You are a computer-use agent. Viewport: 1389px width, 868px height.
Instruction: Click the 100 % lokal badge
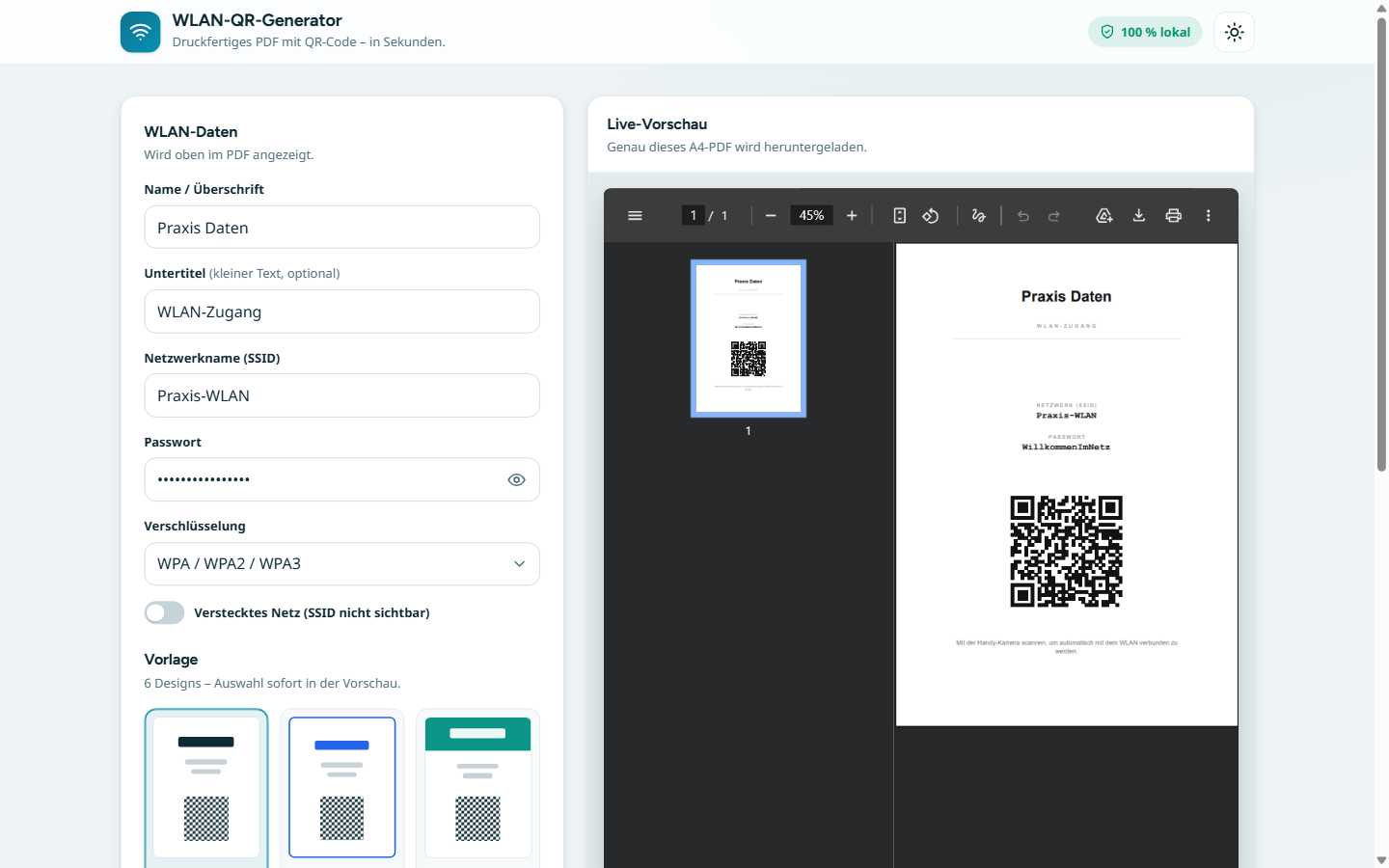1145,32
